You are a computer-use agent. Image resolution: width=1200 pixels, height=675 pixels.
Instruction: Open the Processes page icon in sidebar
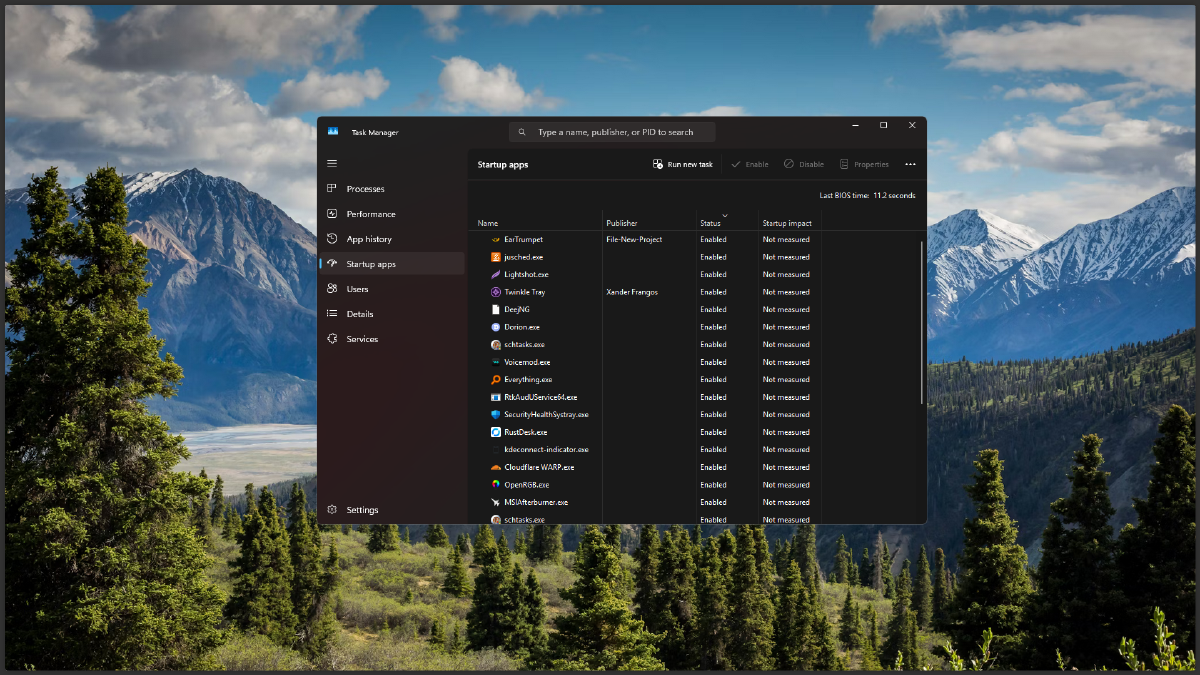coord(332,189)
